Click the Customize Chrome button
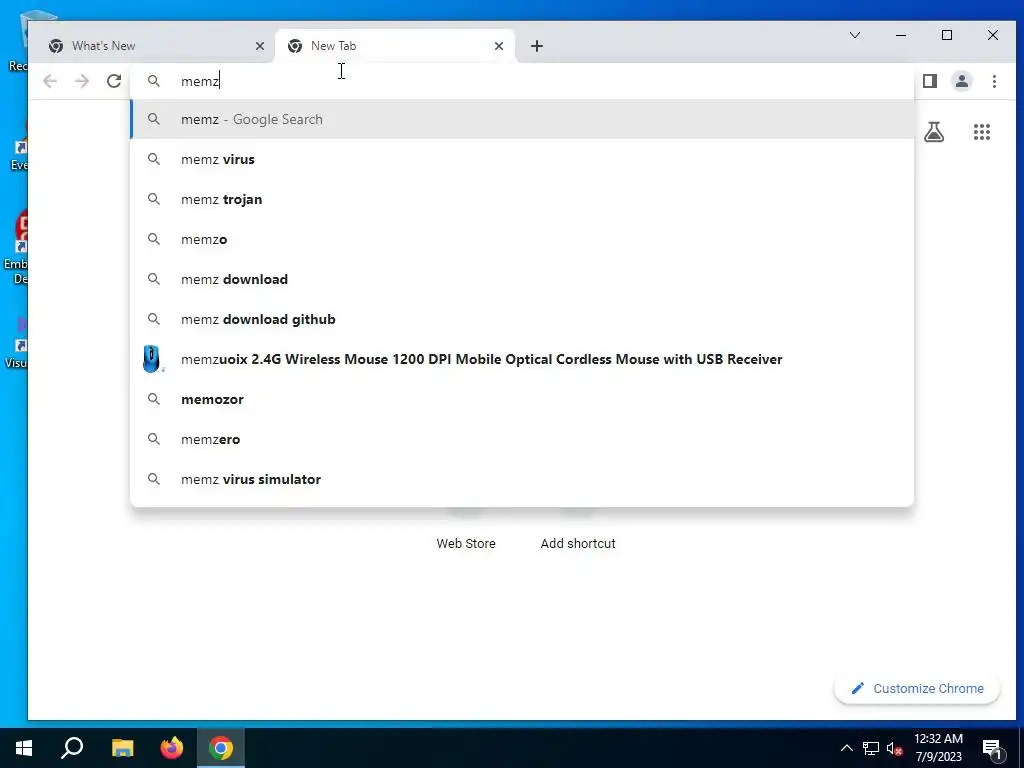 click(x=917, y=688)
